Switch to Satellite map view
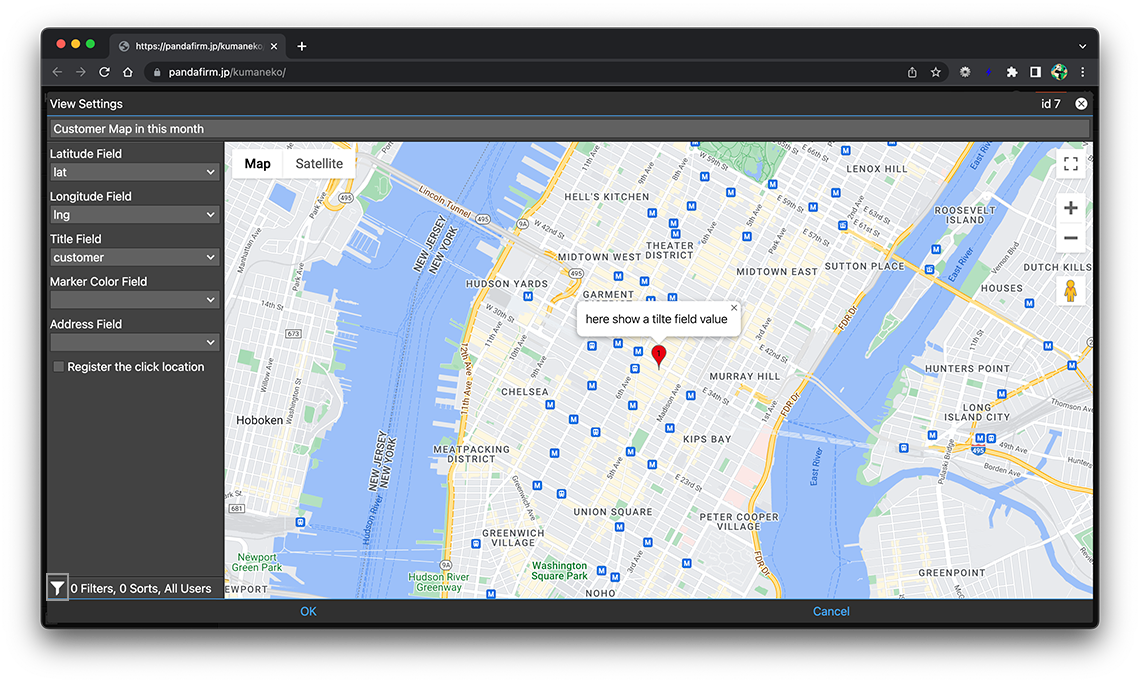The image size is (1140, 683). (x=319, y=164)
